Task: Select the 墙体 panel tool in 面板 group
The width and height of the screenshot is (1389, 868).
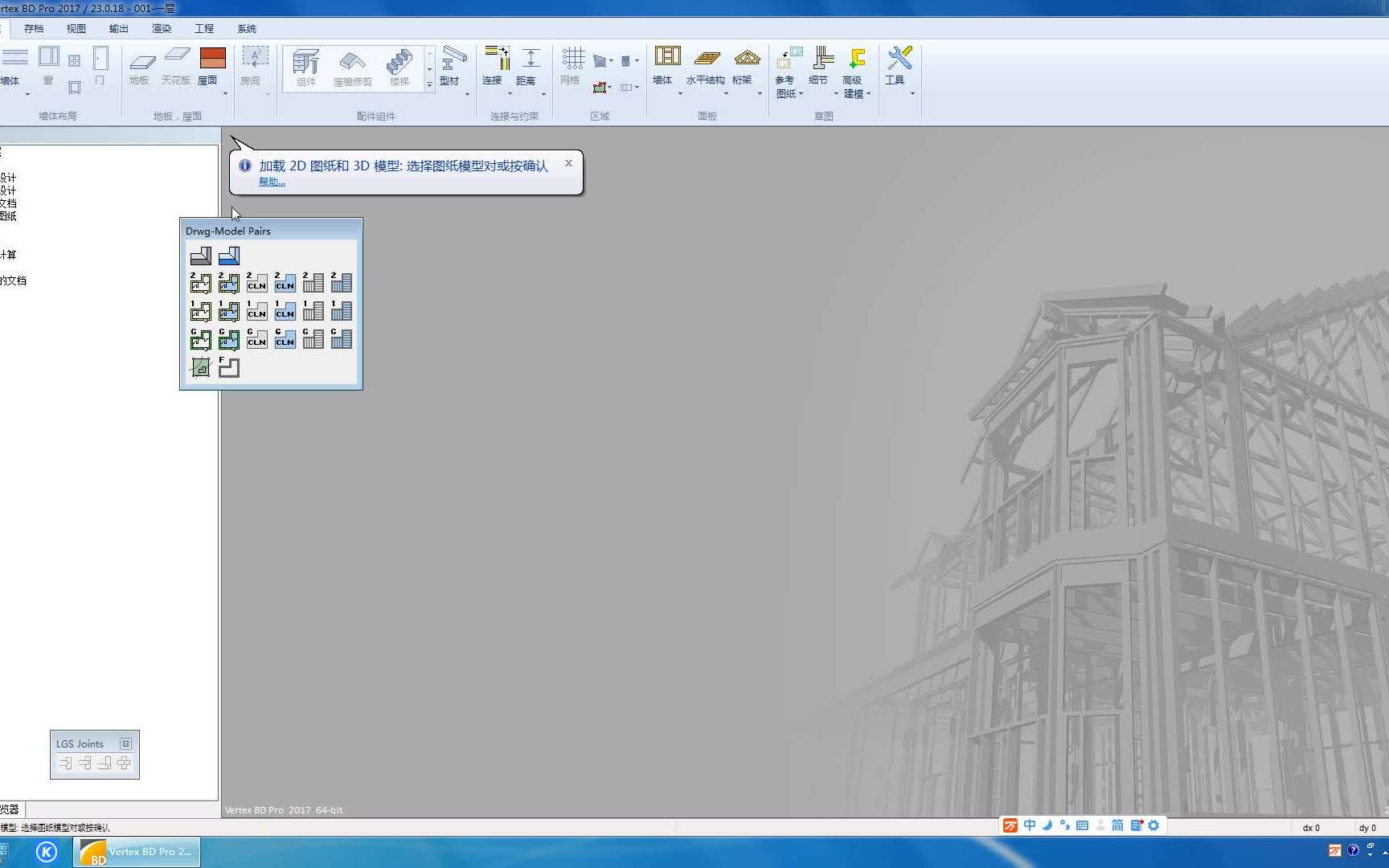Action: click(x=666, y=66)
